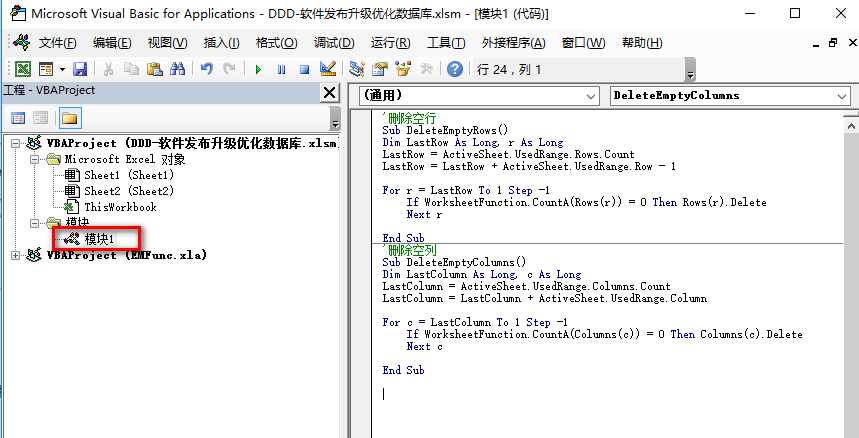
Task: Open VBA Help question mark icon
Action: 455,70
